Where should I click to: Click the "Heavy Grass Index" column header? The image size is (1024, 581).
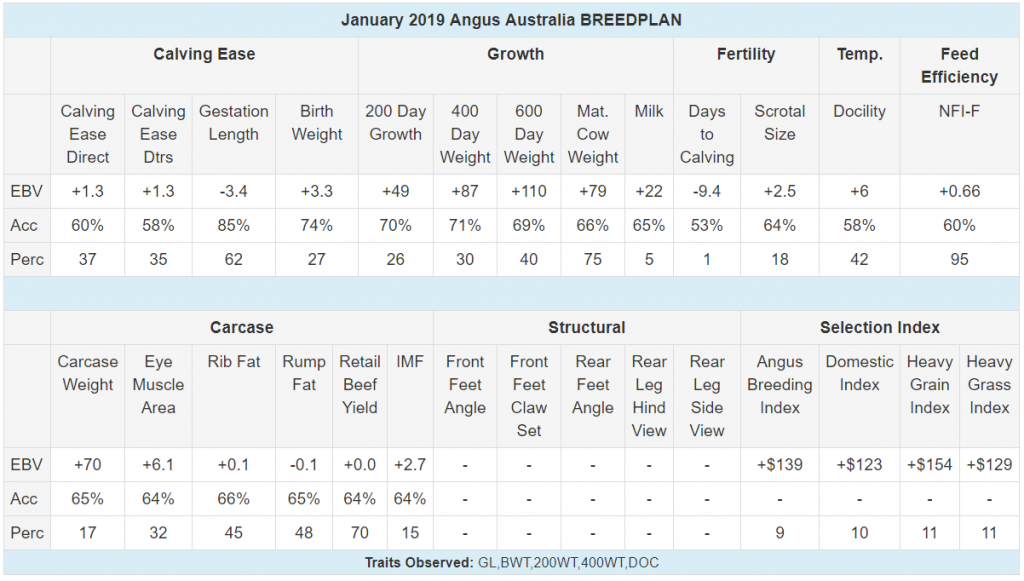click(989, 385)
